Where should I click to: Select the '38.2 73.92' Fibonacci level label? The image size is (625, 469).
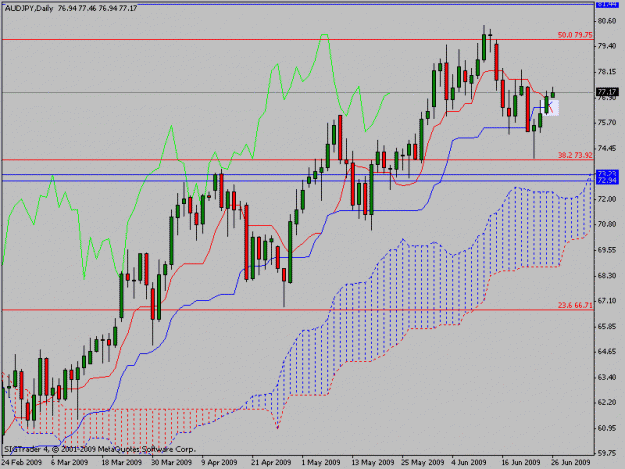[575, 155]
